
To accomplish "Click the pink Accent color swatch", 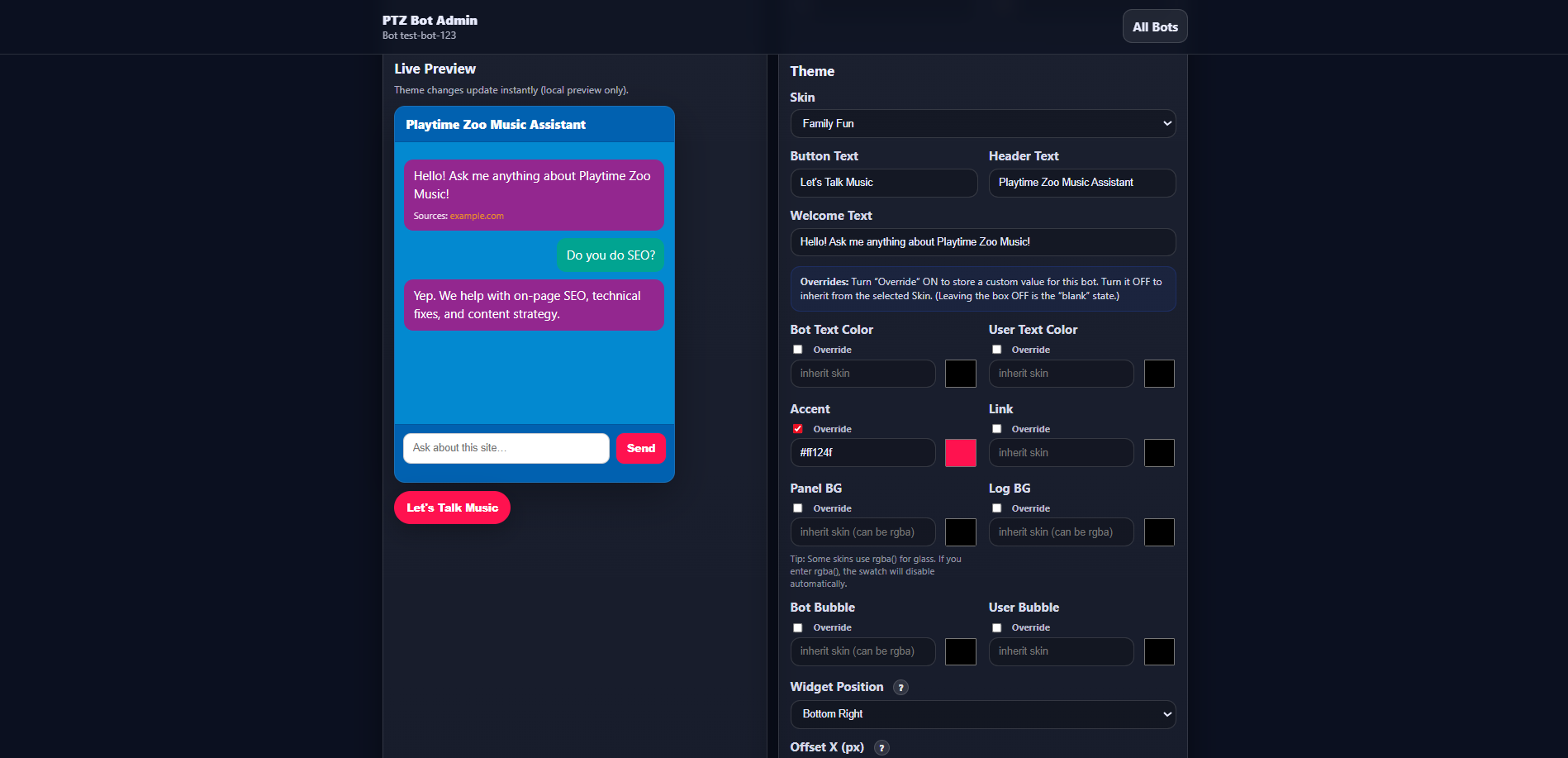I will 960,452.
